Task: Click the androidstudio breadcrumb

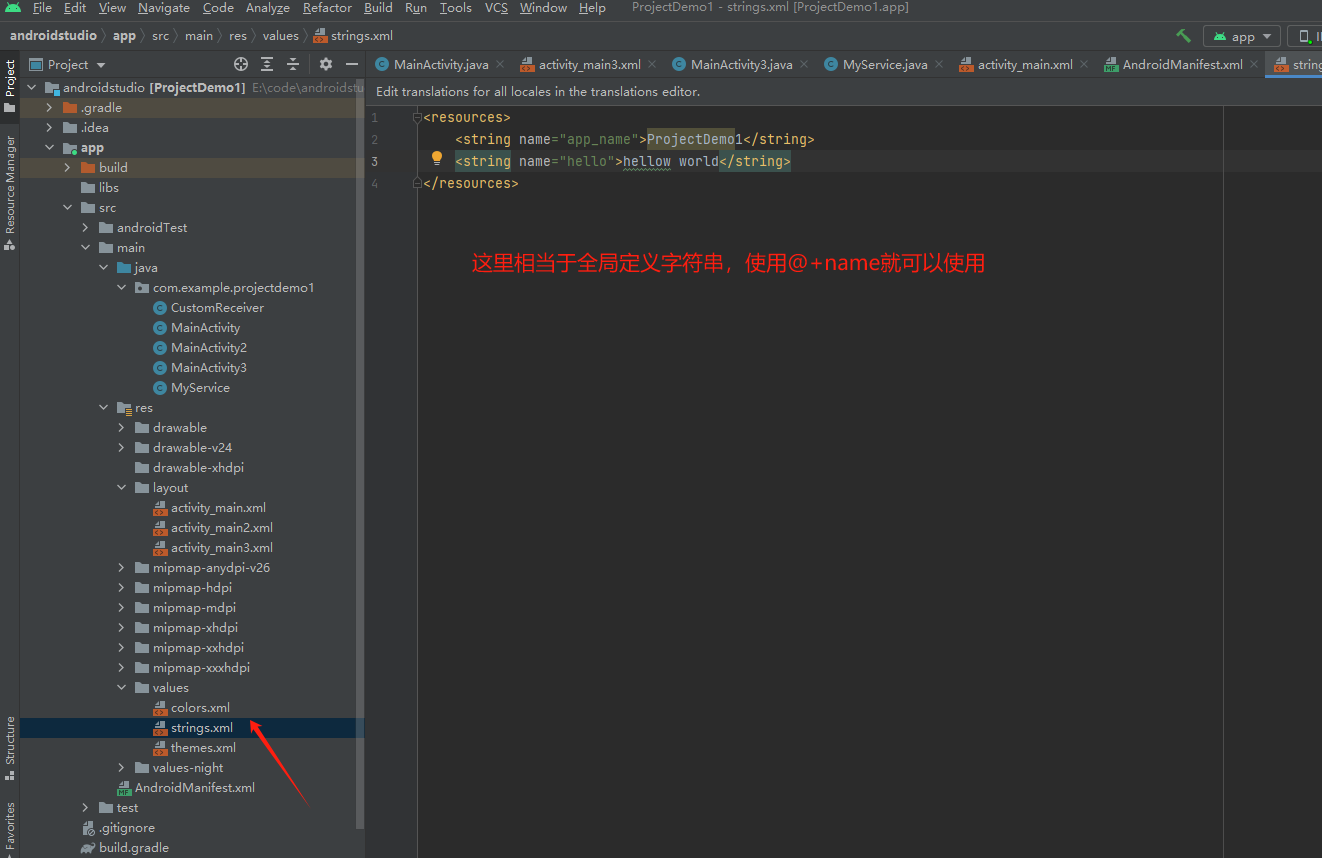Action: [53, 36]
